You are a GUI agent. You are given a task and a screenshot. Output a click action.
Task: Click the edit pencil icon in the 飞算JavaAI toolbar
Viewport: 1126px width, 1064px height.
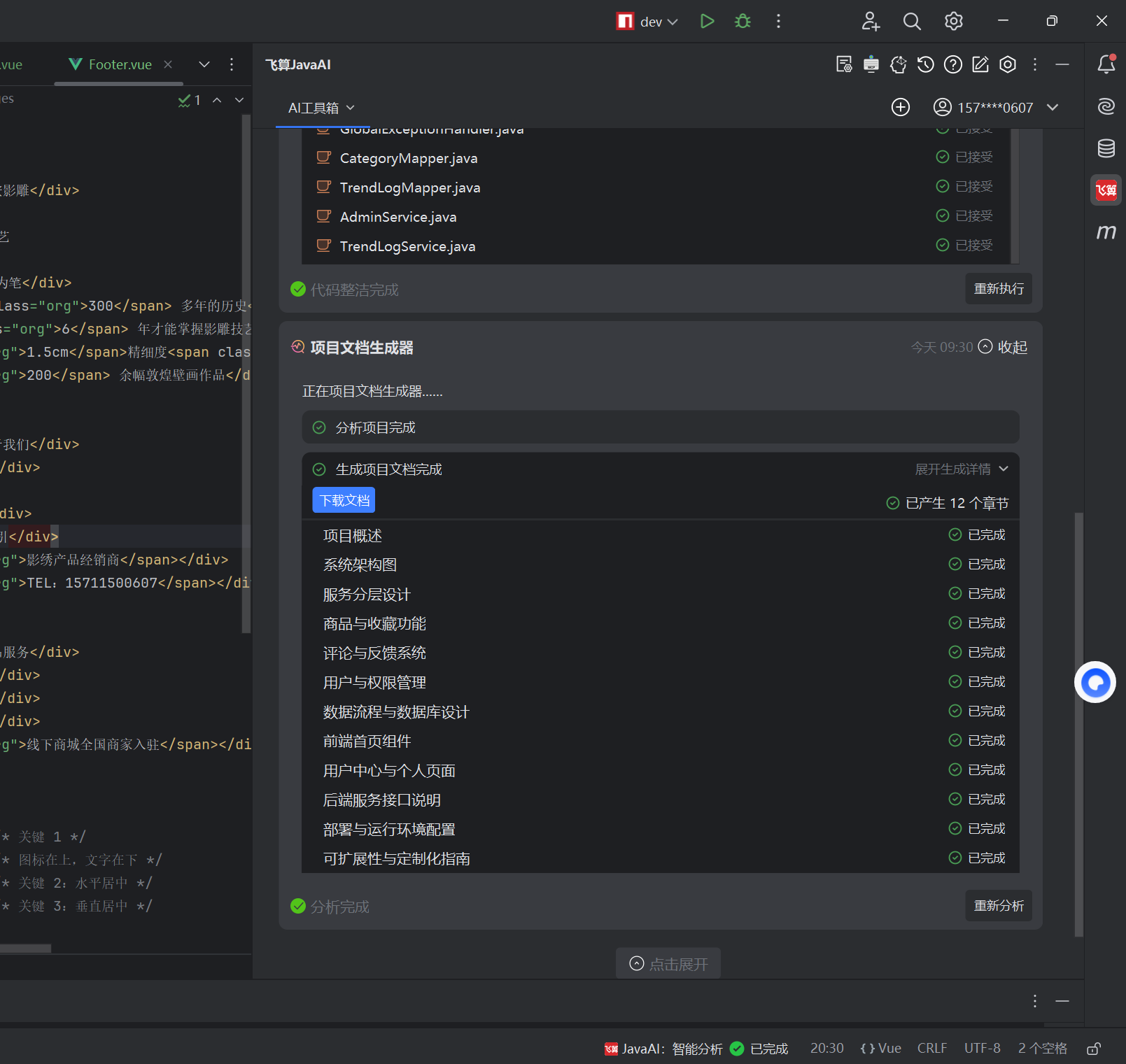[980, 64]
